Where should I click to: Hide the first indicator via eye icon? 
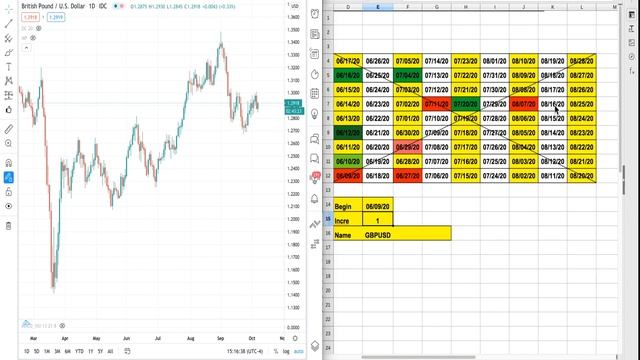[39, 28]
